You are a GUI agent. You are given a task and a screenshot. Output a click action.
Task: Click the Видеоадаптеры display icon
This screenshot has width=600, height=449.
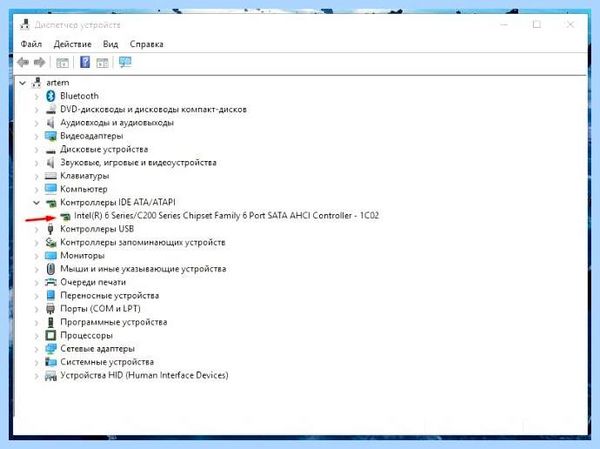pos(51,136)
